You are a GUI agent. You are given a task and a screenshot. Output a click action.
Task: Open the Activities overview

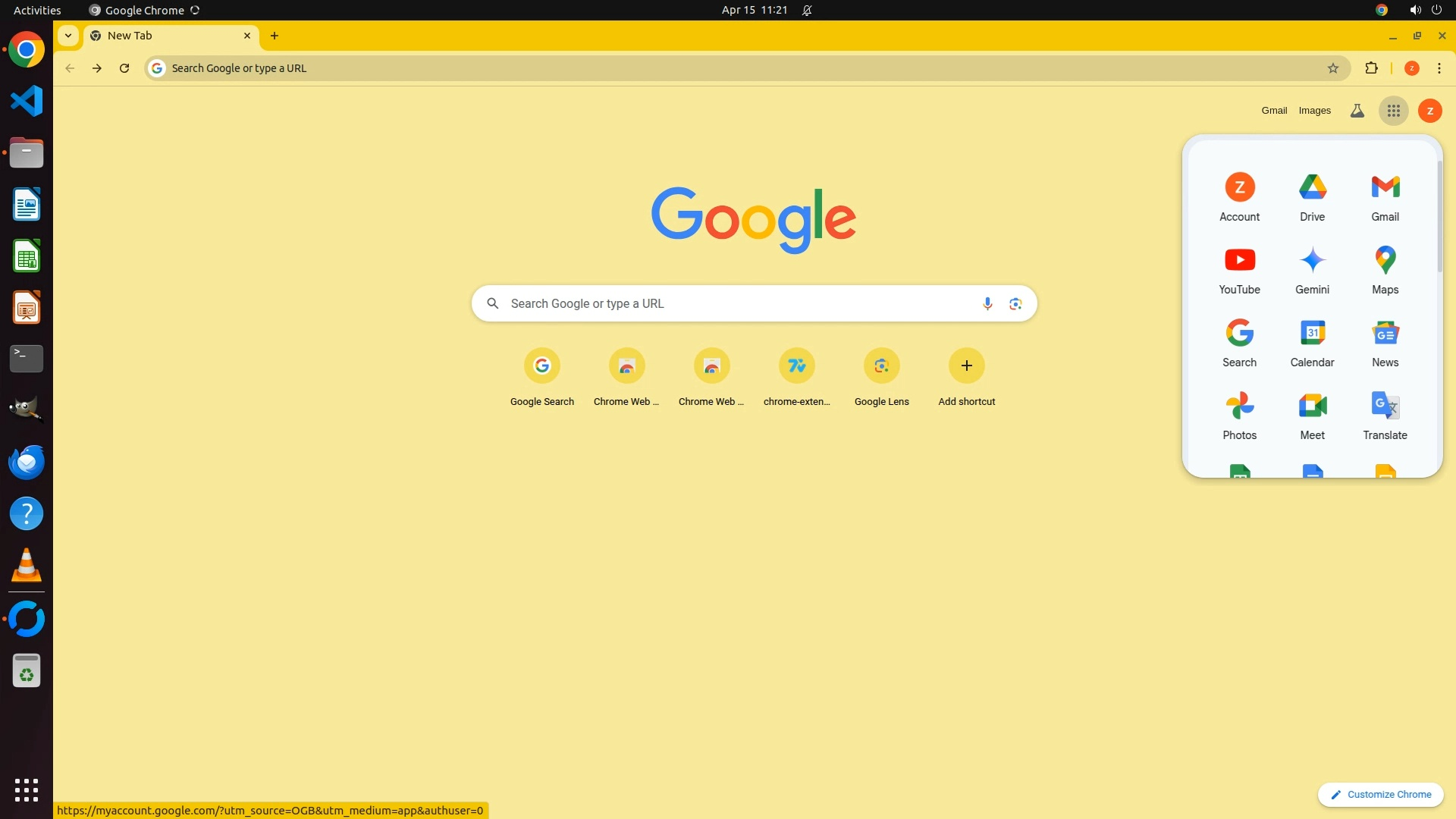(37, 10)
